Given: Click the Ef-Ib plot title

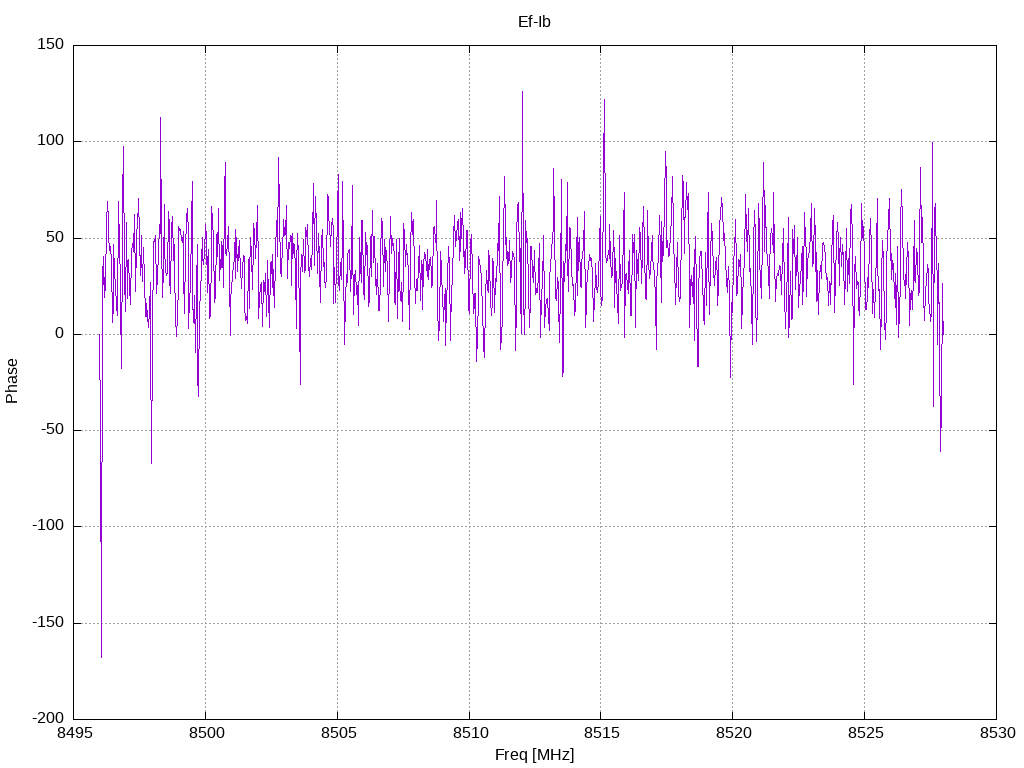Looking at the screenshot, I should pyautogui.click(x=534, y=22).
